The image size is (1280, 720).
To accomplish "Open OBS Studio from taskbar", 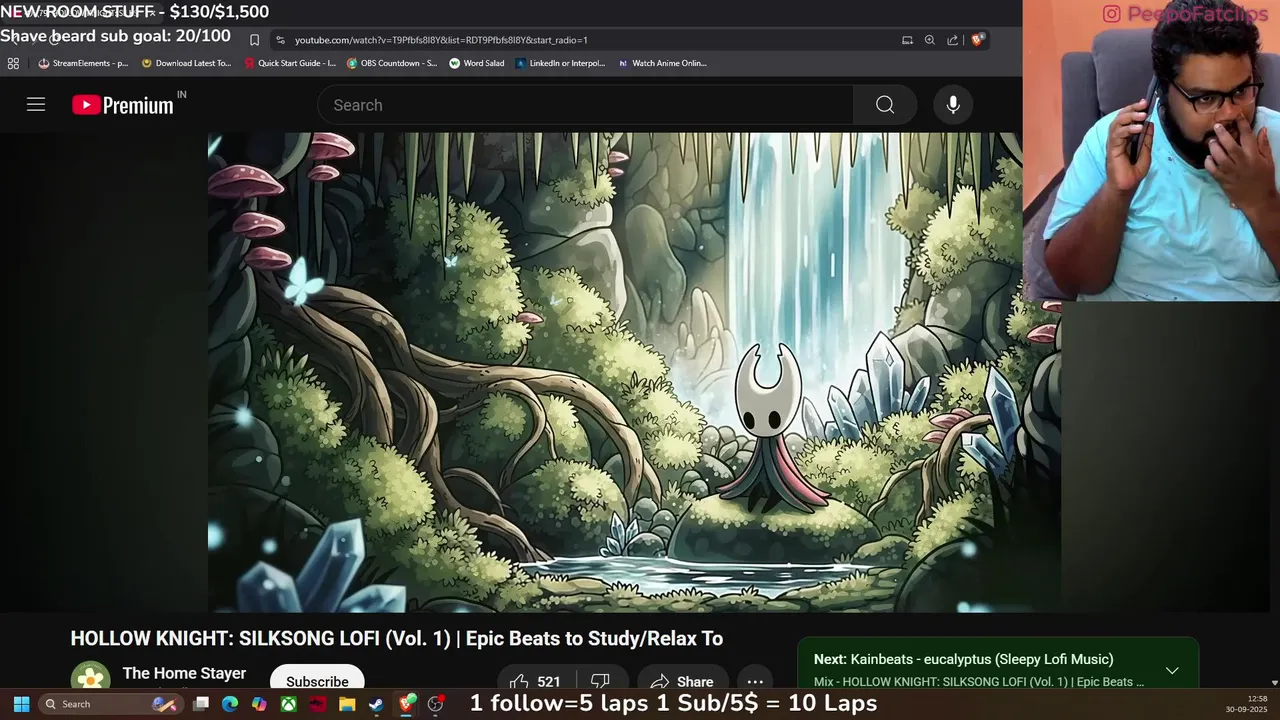I will [435, 704].
